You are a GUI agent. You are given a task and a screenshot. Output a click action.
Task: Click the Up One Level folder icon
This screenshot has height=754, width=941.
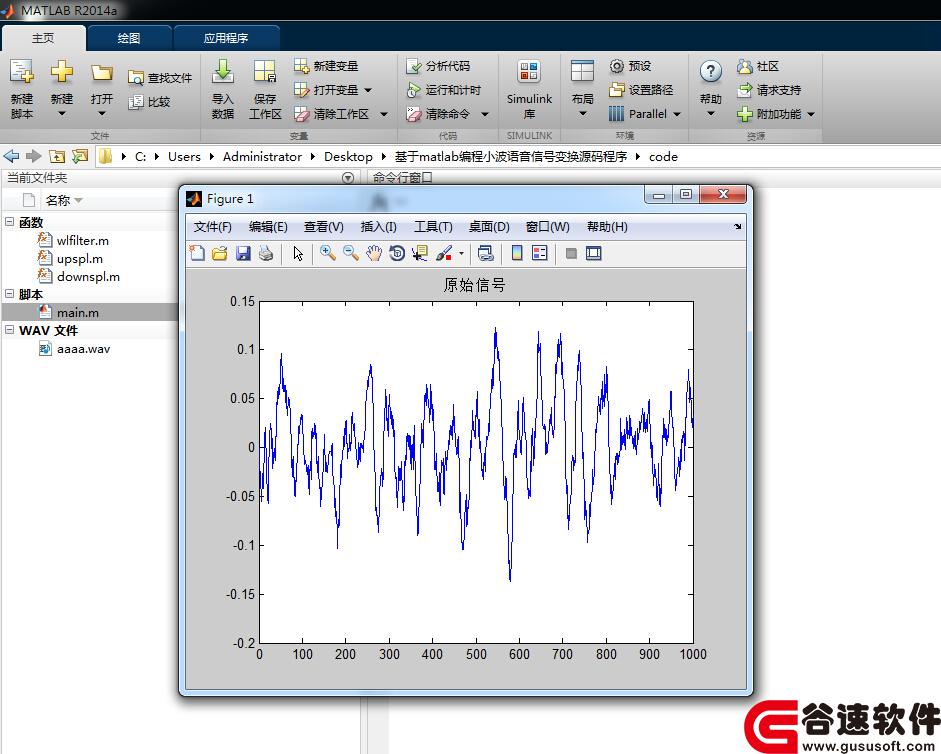pos(57,157)
